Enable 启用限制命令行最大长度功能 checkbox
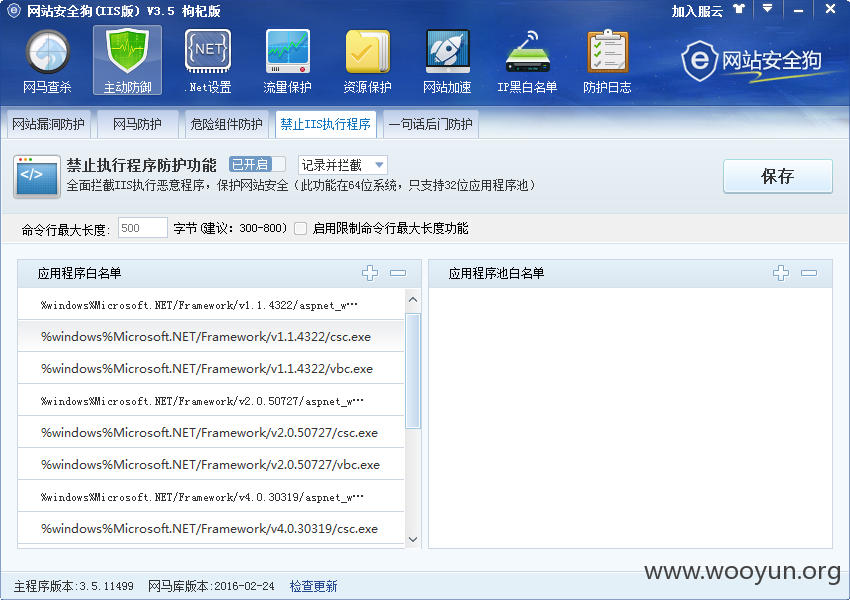The width and height of the screenshot is (850, 600). tap(300, 228)
